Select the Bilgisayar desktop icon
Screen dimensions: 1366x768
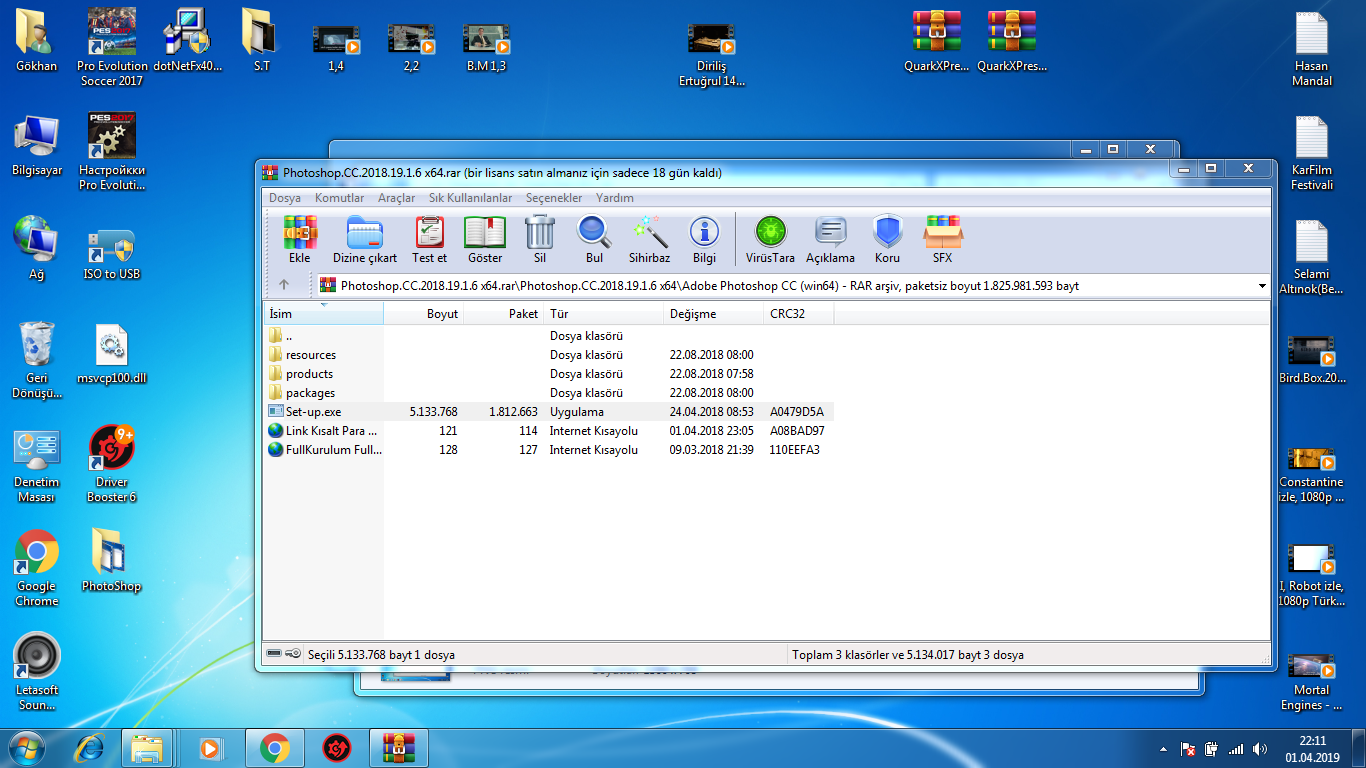pos(37,146)
